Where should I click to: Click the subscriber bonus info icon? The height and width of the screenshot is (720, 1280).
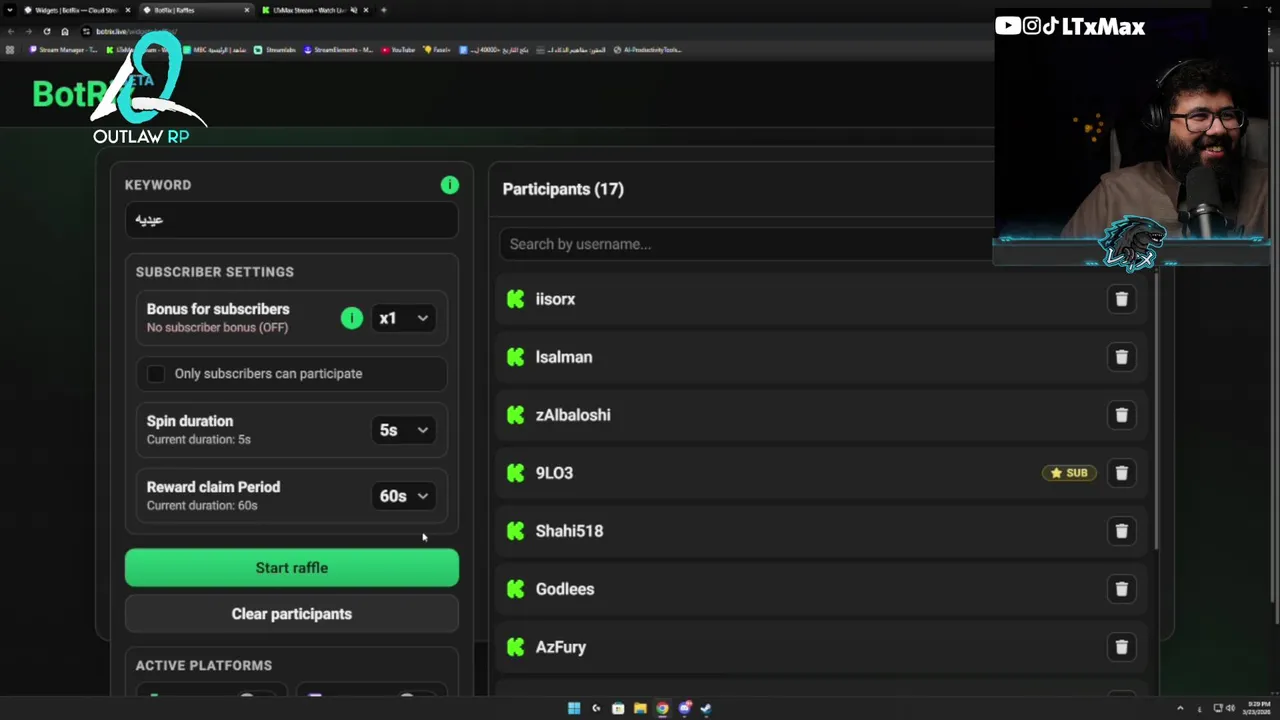click(351, 318)
